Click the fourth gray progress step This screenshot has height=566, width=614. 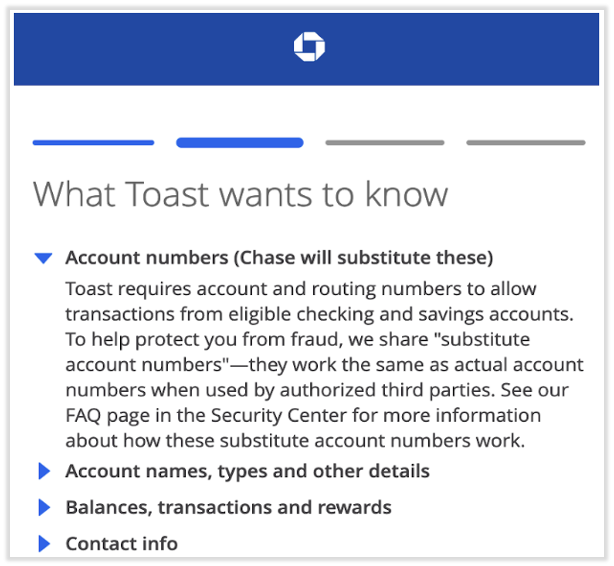[x=526, y=143]
